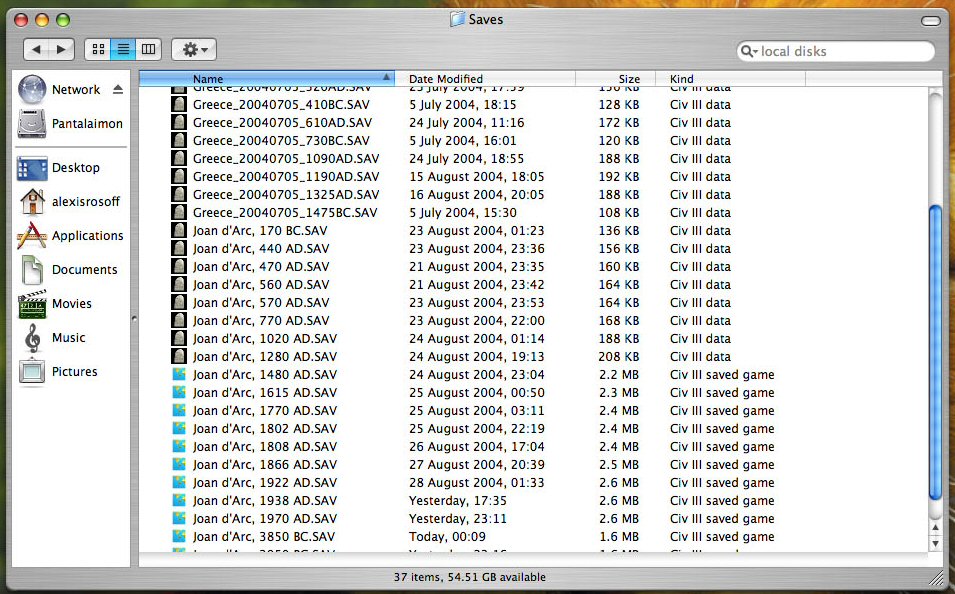Click the icon of Joan d'Arc, 1970 AD.SAV
The image size is (955, 594).
coord(178,518)
